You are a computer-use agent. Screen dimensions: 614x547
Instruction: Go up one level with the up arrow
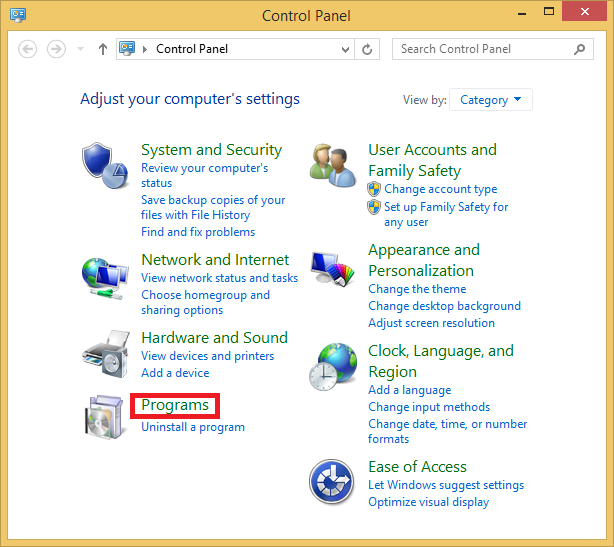(103, 49)
